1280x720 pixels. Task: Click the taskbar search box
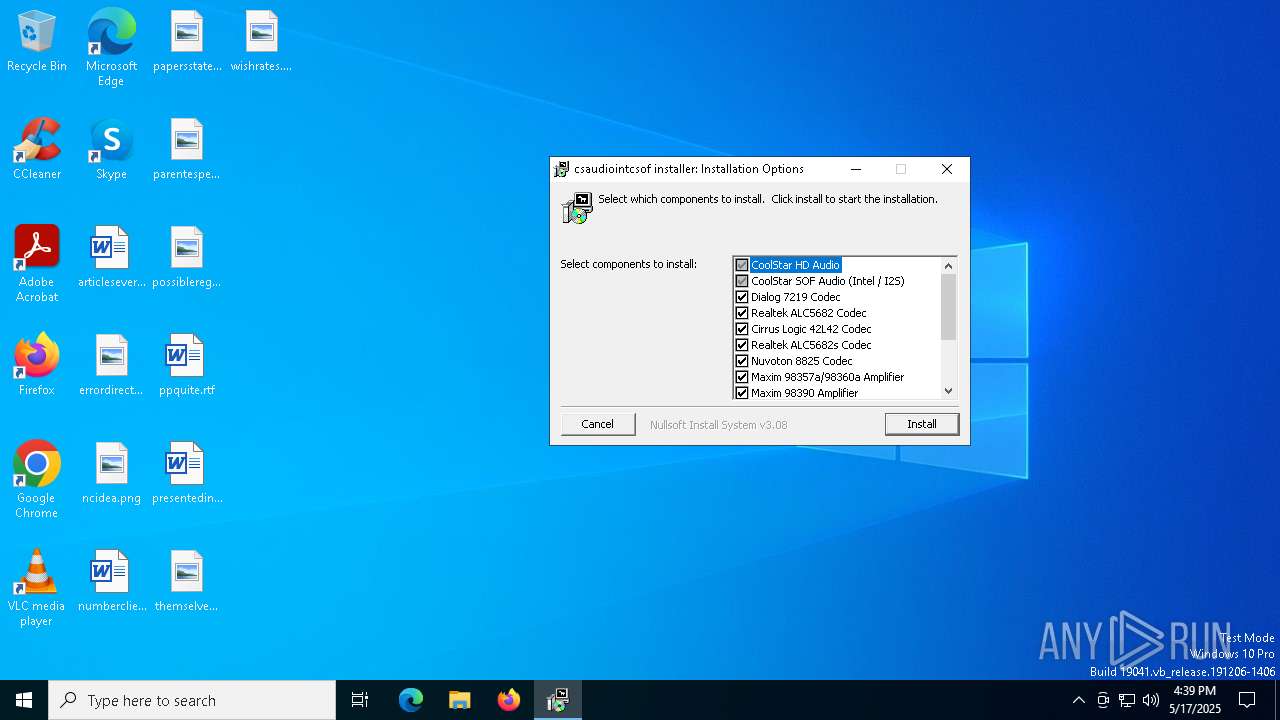(192, 700)
